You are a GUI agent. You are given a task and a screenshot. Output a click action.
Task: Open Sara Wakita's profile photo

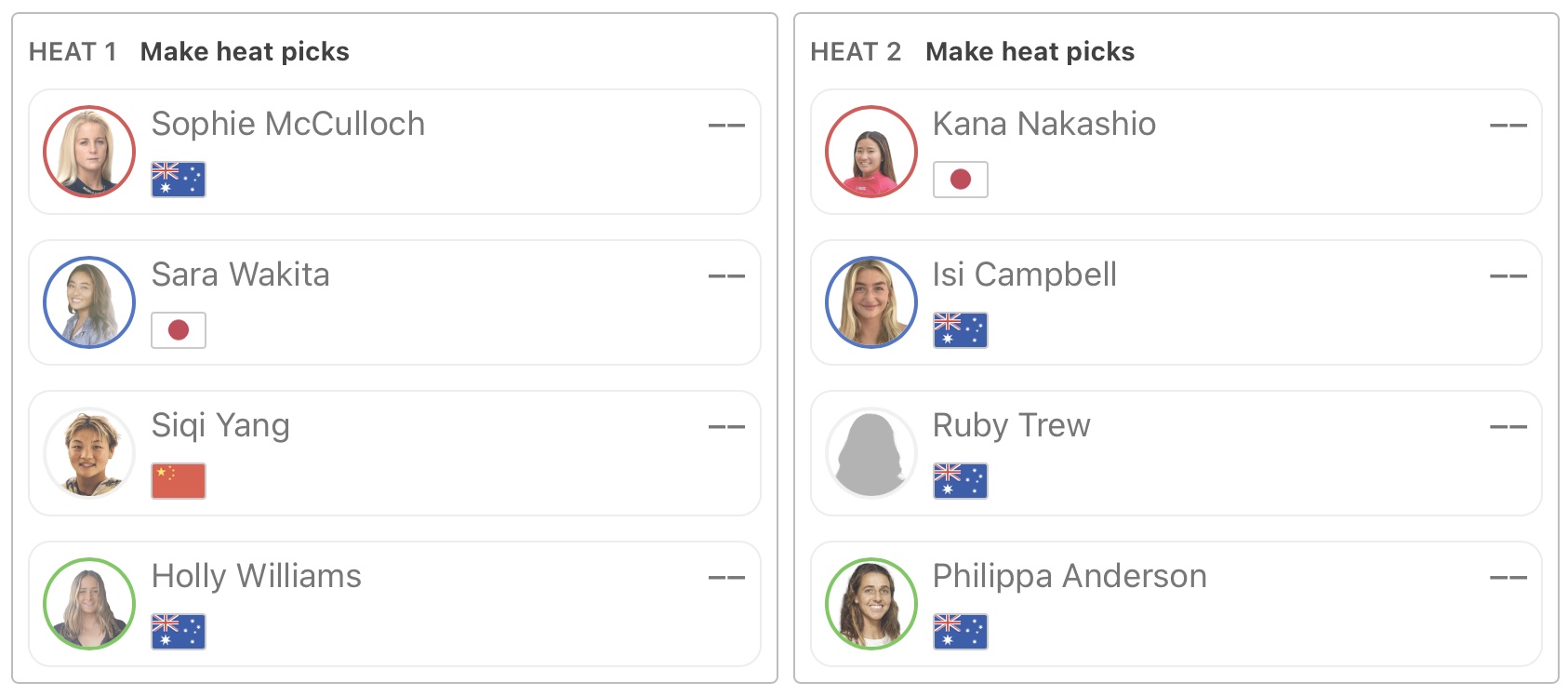(89, 302)
